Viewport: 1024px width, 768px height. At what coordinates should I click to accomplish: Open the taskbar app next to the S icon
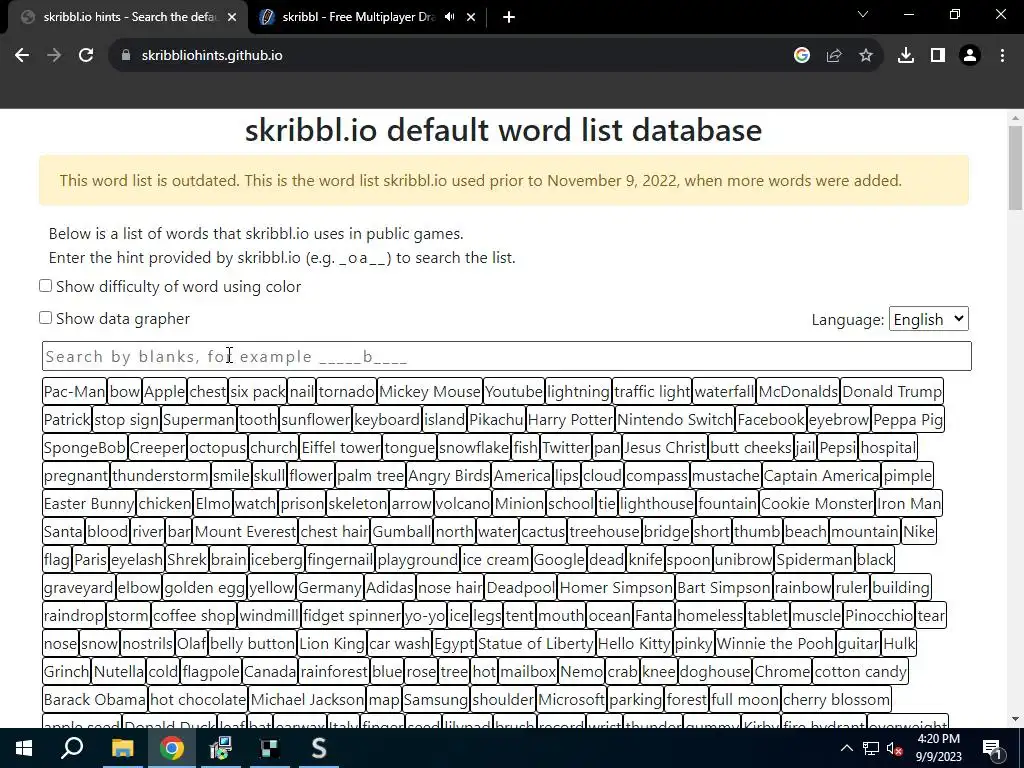tap(270, 748)
